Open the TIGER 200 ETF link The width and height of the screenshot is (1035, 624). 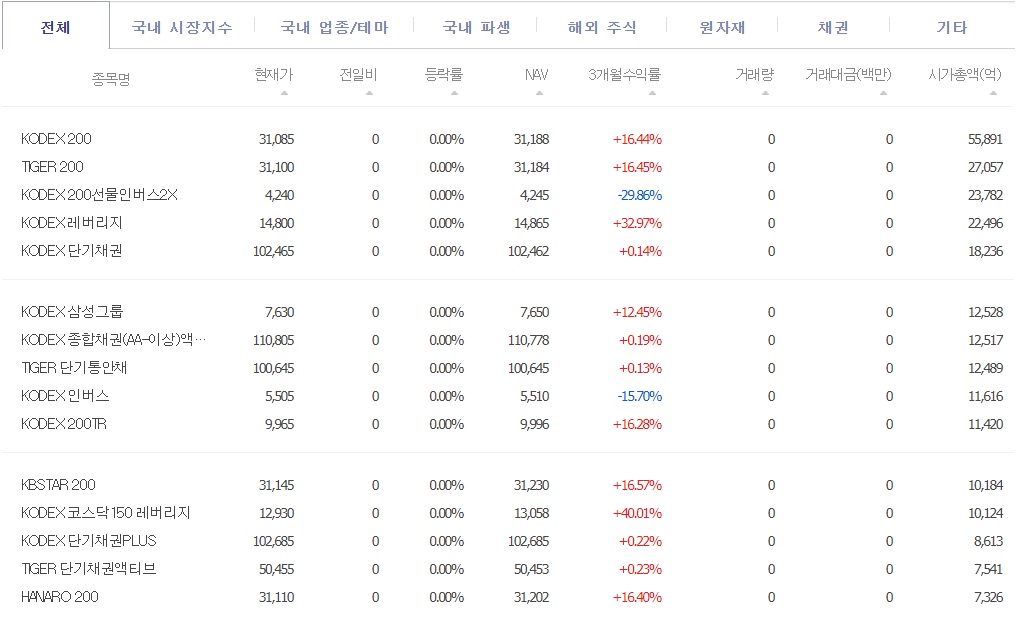point(52,167)
